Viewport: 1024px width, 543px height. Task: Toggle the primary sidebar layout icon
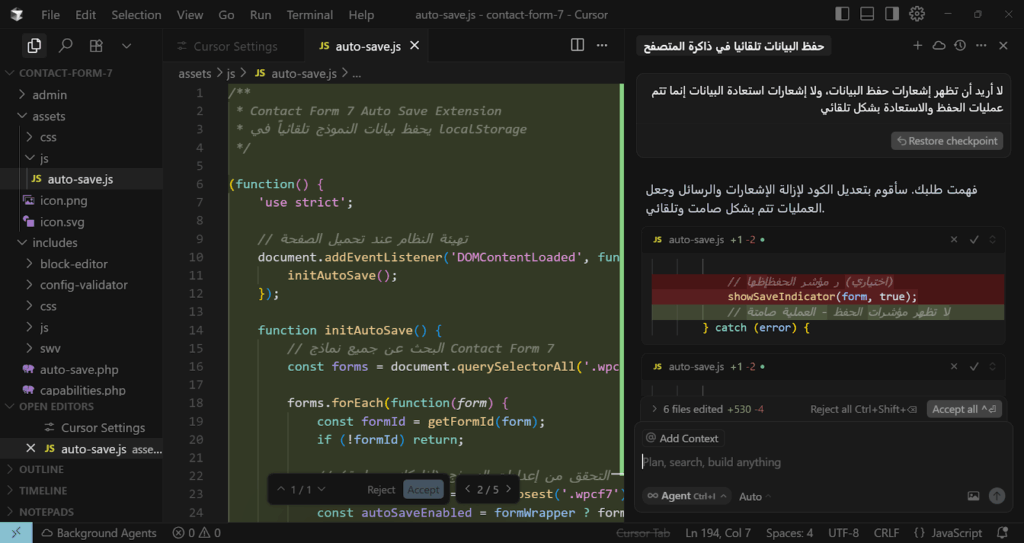(x=842, y=14)
